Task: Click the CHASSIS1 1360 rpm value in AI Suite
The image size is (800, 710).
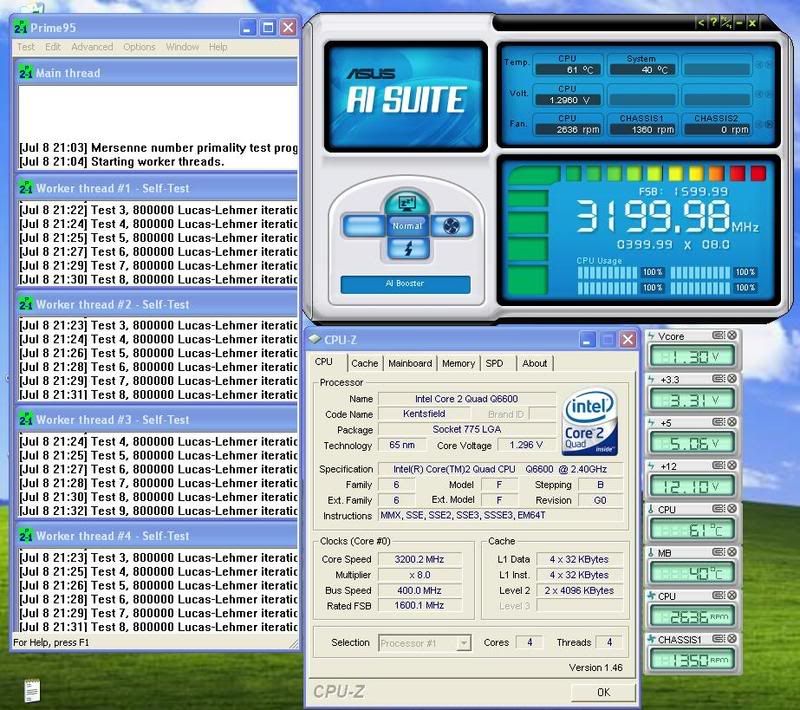Action: pos(642,130)
